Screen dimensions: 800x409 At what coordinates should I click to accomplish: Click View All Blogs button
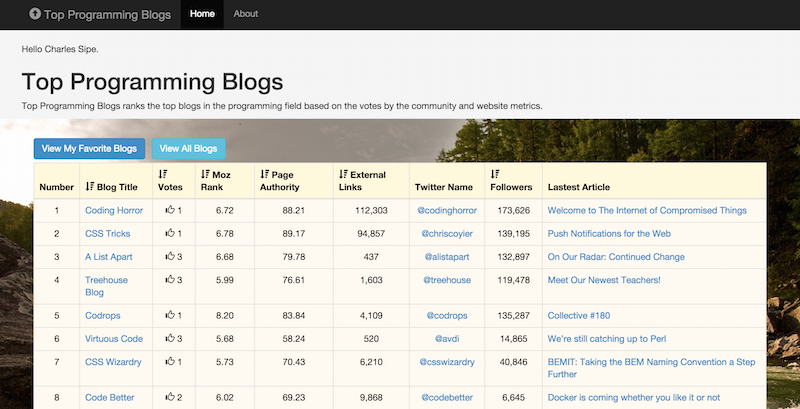(188, 148)
